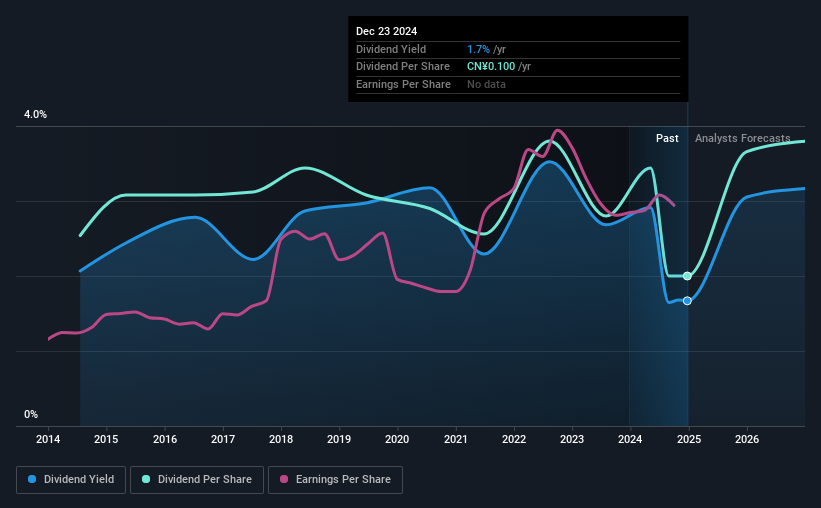
Task: Click the 2026 x-axis label
Action: point(747,439)
